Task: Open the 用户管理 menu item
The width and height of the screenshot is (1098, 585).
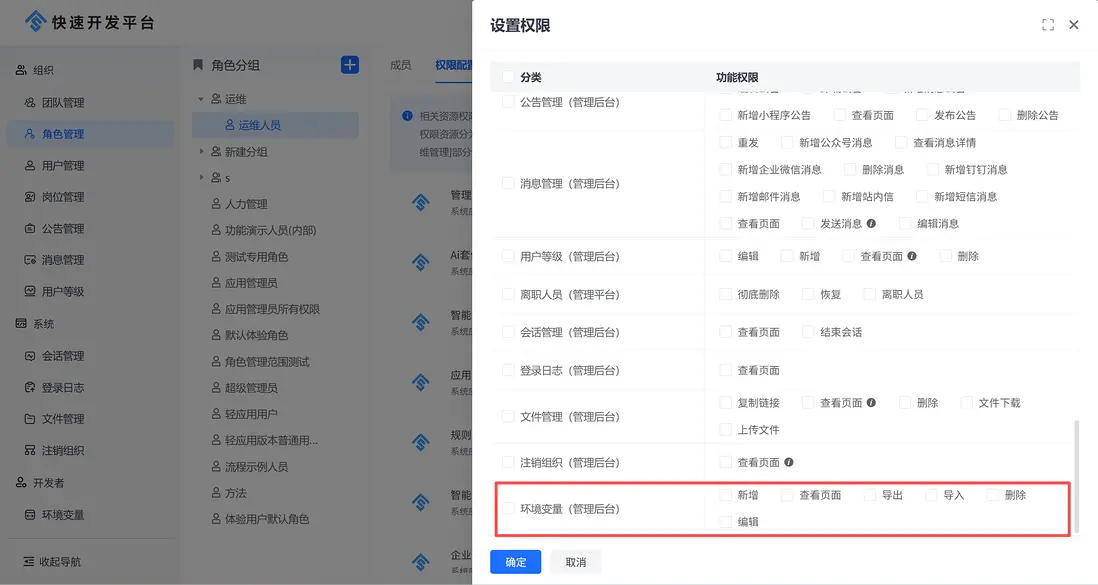Action: [90, 165]
